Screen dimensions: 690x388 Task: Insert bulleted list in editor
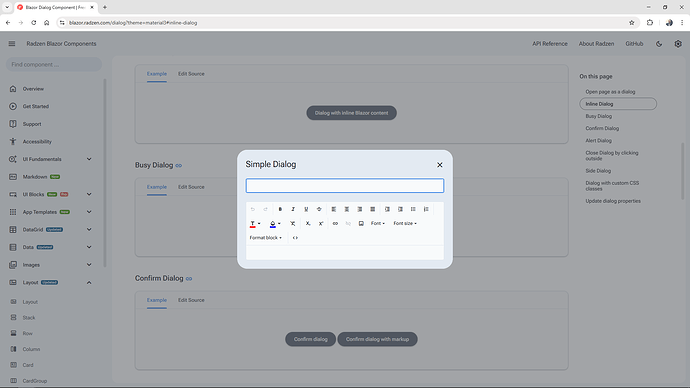pos(413,209)
